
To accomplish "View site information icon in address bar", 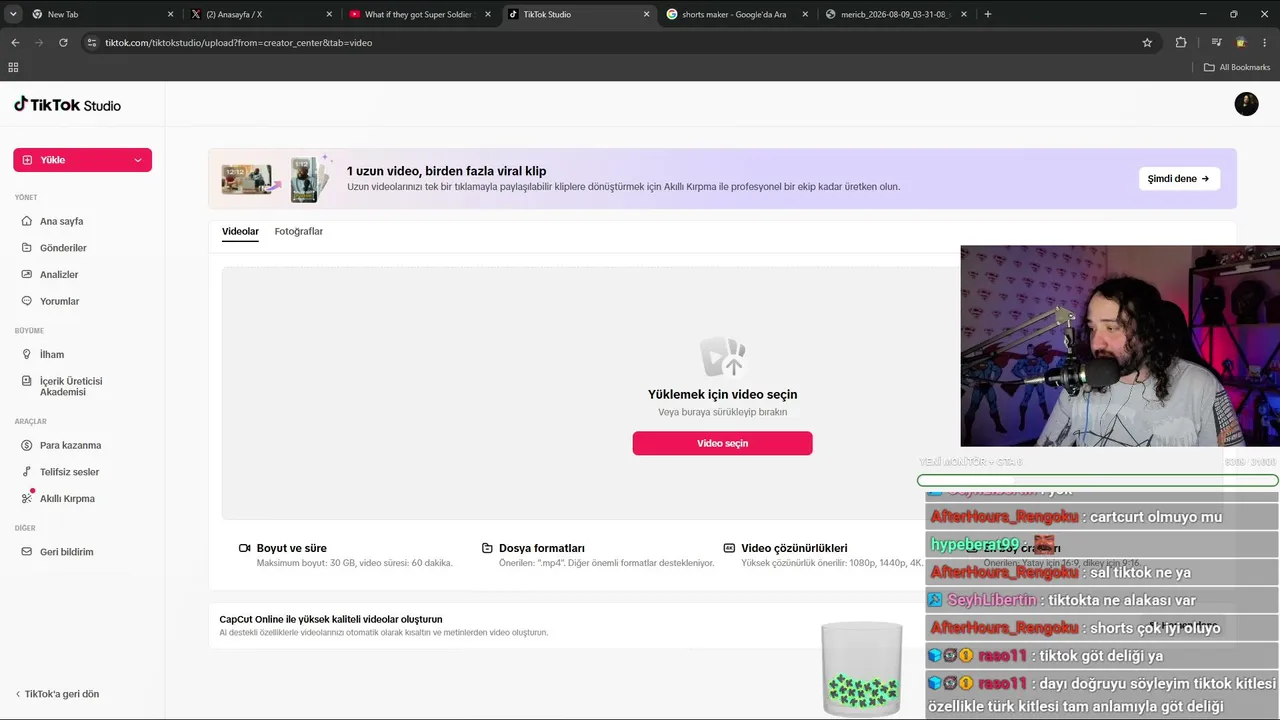I will pos(92,43).
